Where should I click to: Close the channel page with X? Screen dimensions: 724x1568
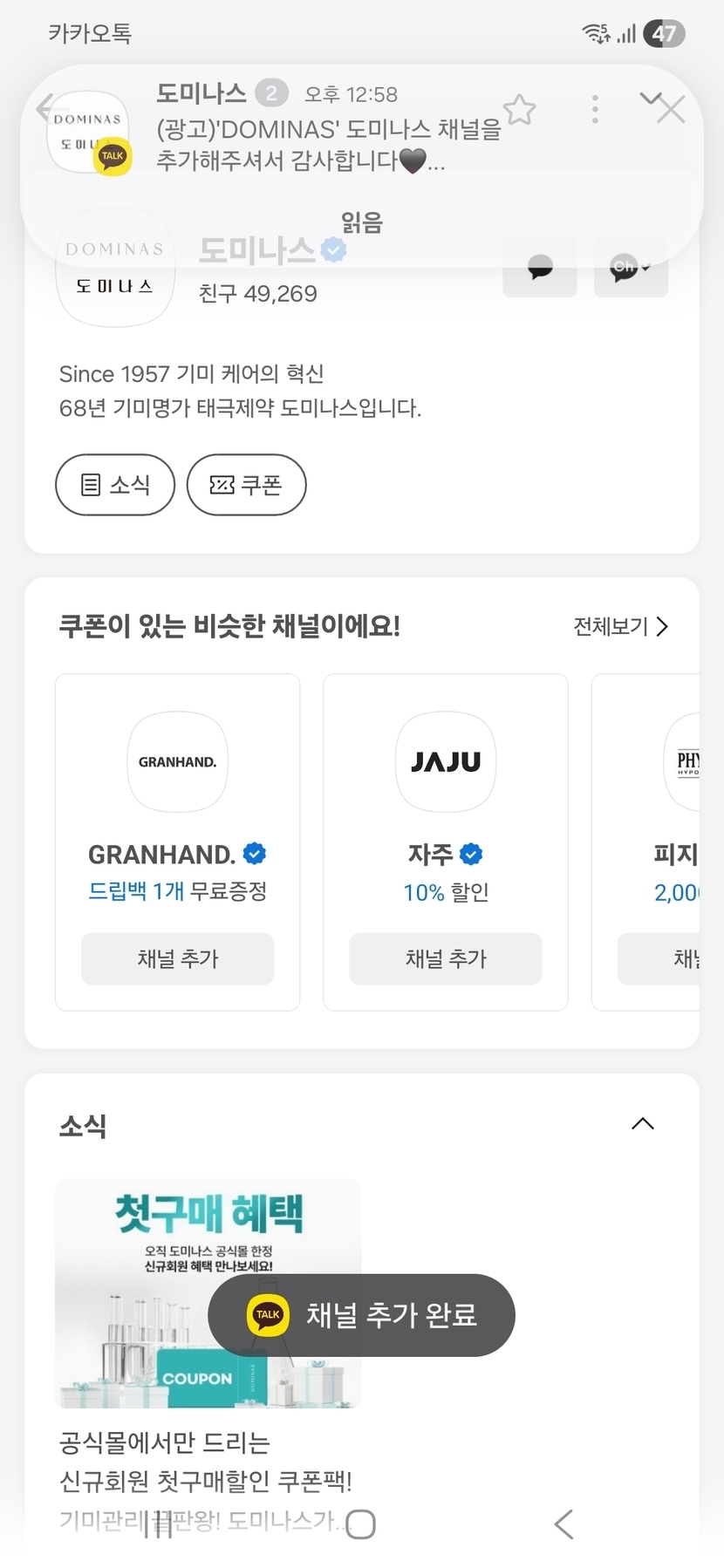670,110
